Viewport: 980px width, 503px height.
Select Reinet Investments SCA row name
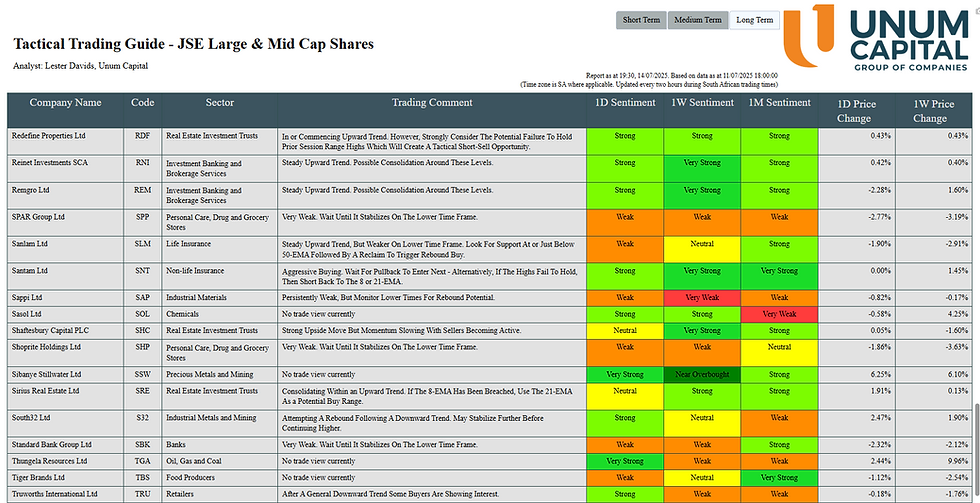(x=50, y=162)
